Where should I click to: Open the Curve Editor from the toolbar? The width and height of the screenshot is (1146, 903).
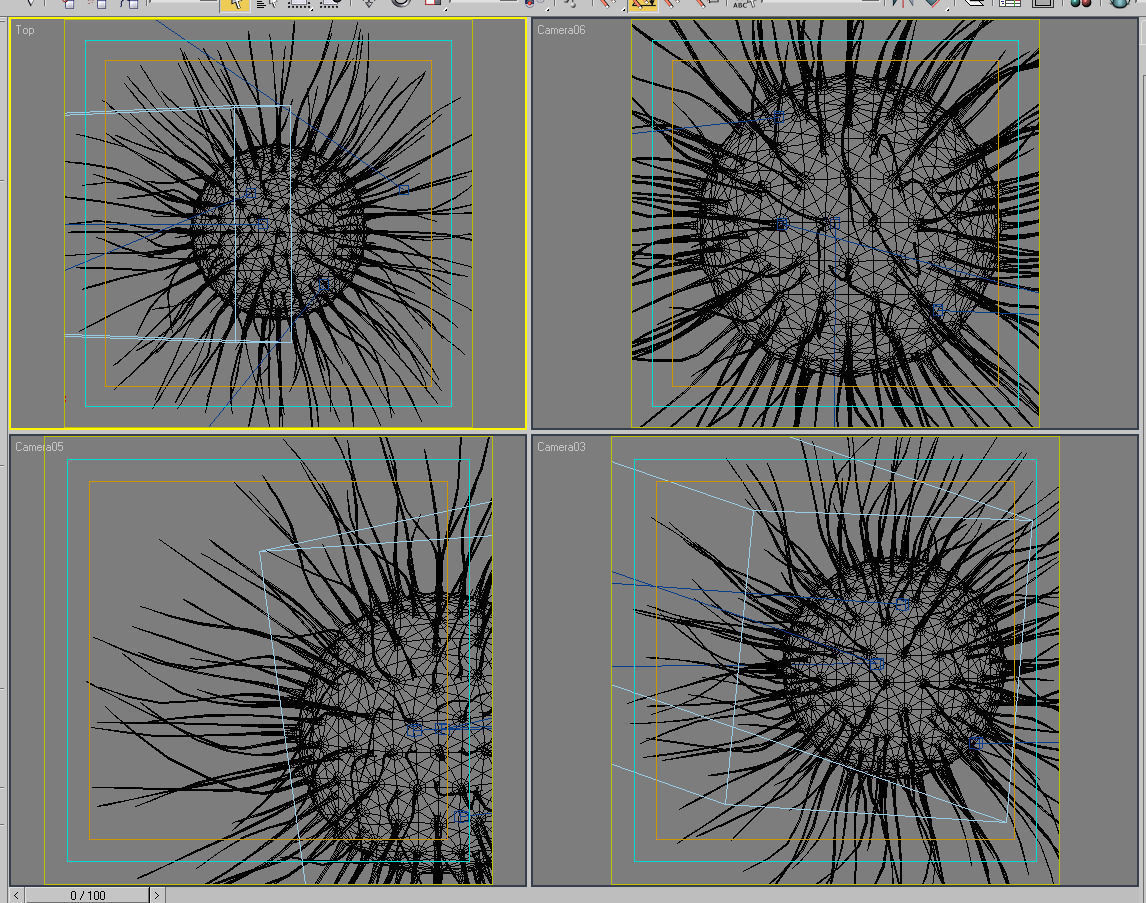1009,4
